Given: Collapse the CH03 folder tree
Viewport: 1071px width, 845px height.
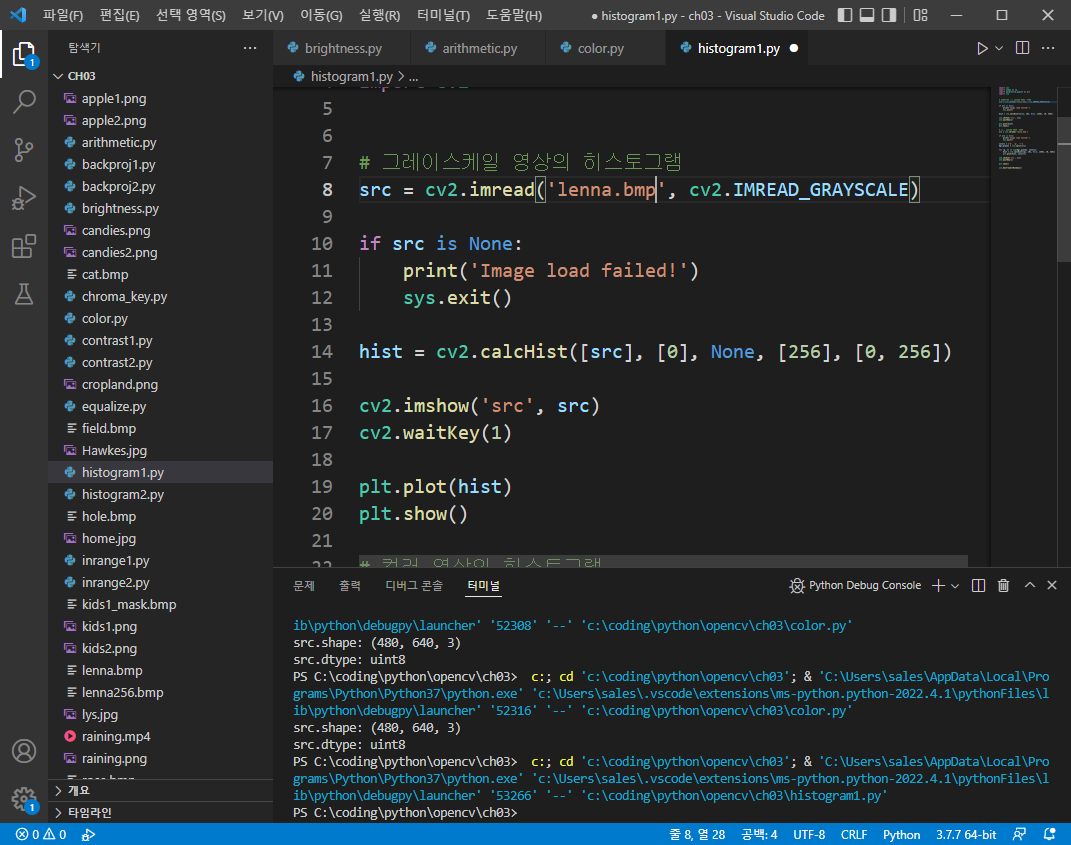Looking at the screenshot, I should (59, 76).
